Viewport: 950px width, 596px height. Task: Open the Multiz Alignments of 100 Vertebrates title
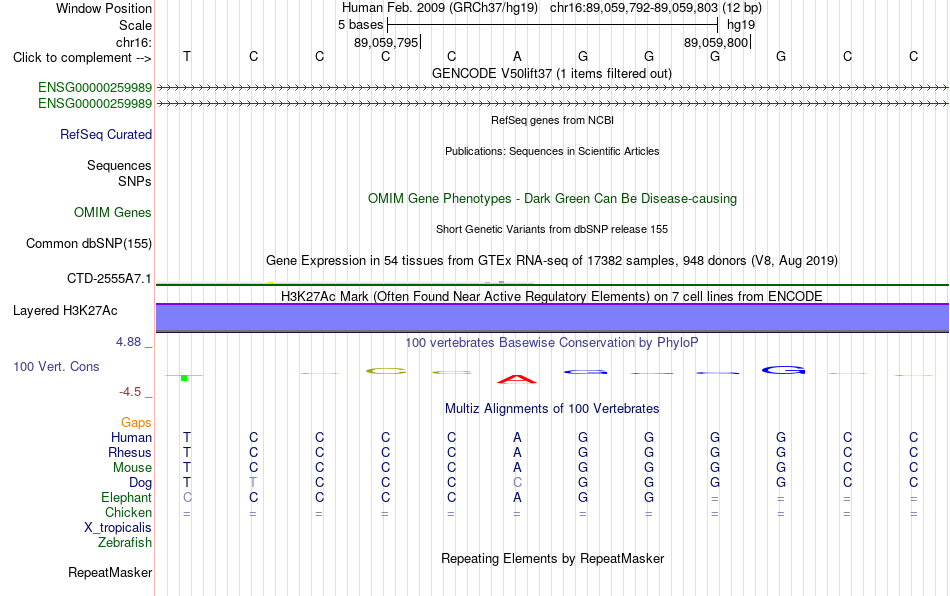[552, 409]
